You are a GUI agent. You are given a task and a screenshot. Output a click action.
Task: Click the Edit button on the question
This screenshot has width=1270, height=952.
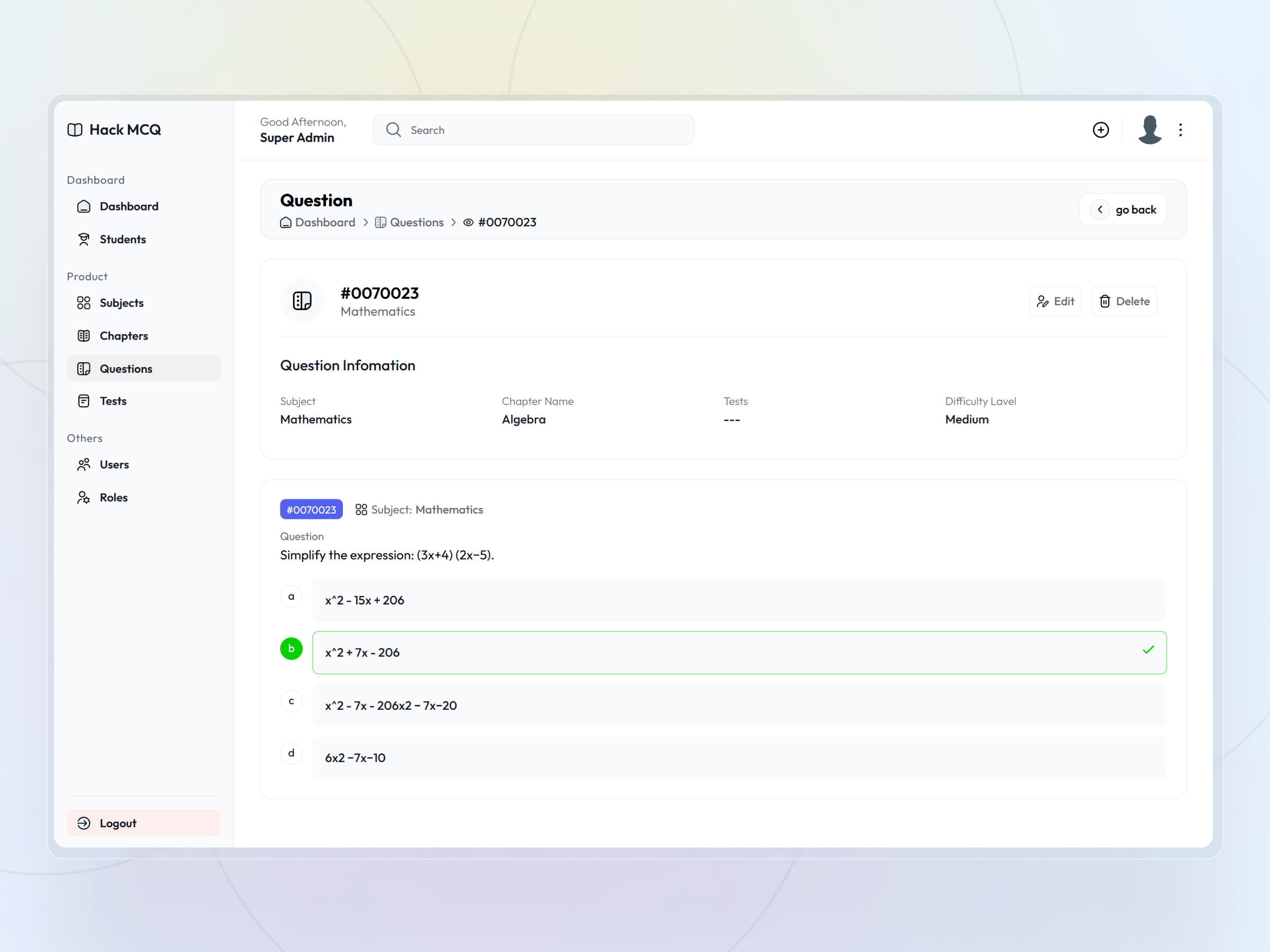point(1055,301)
